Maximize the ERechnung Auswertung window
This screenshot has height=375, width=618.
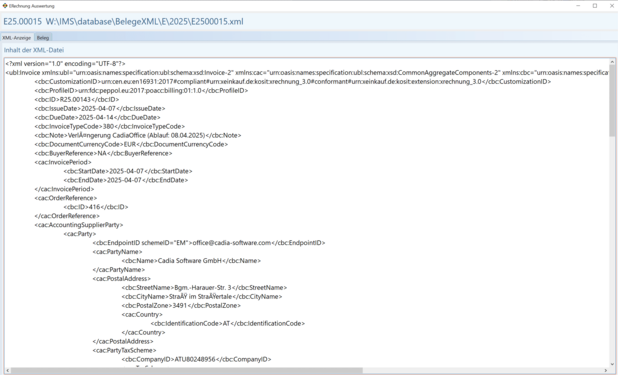tap(595, 6)
